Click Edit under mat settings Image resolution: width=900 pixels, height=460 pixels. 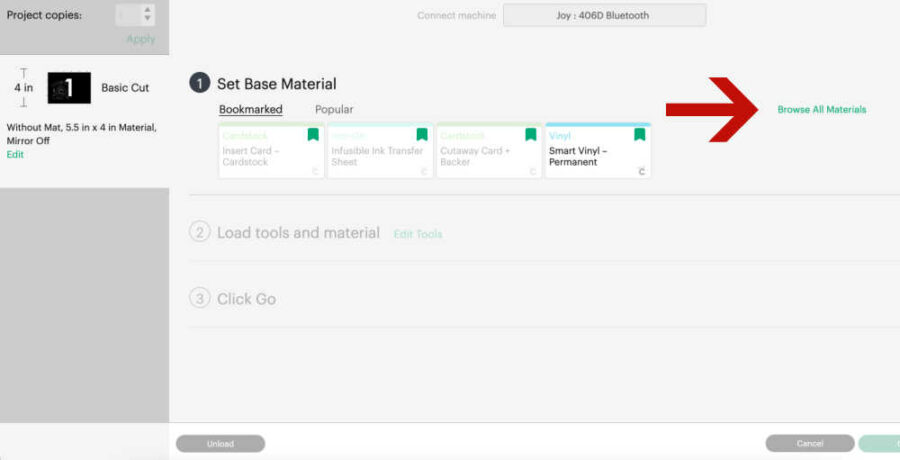tap(15, 155)
